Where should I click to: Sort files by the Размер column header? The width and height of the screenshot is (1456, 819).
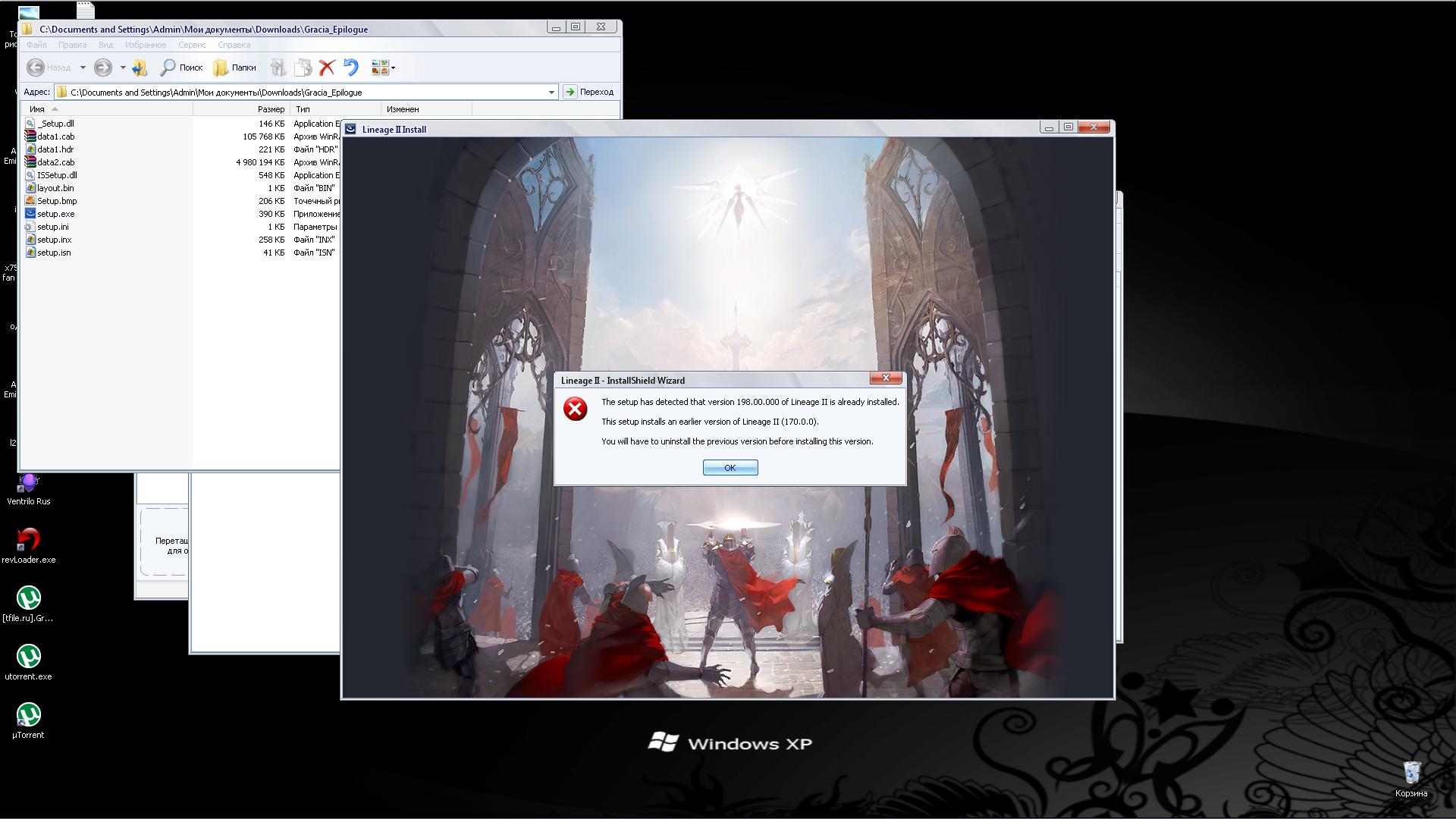270,109
